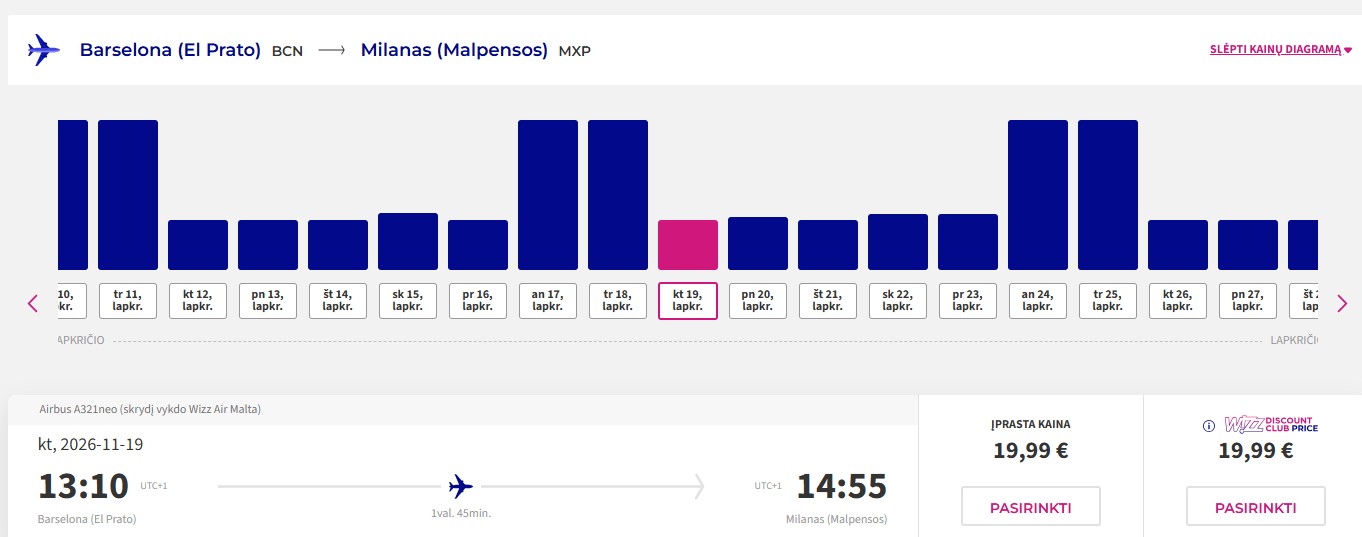Choose Pasirinkti under Įprasta kaina
The image size is (1362, 537).
(x=1031, y=507)
